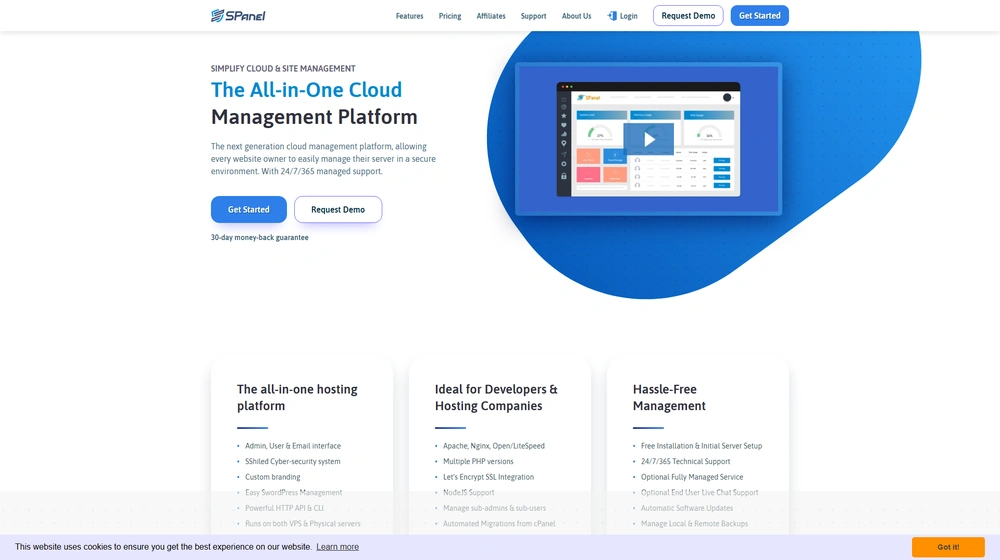Click Get Started below the hero description

point(248,209)
